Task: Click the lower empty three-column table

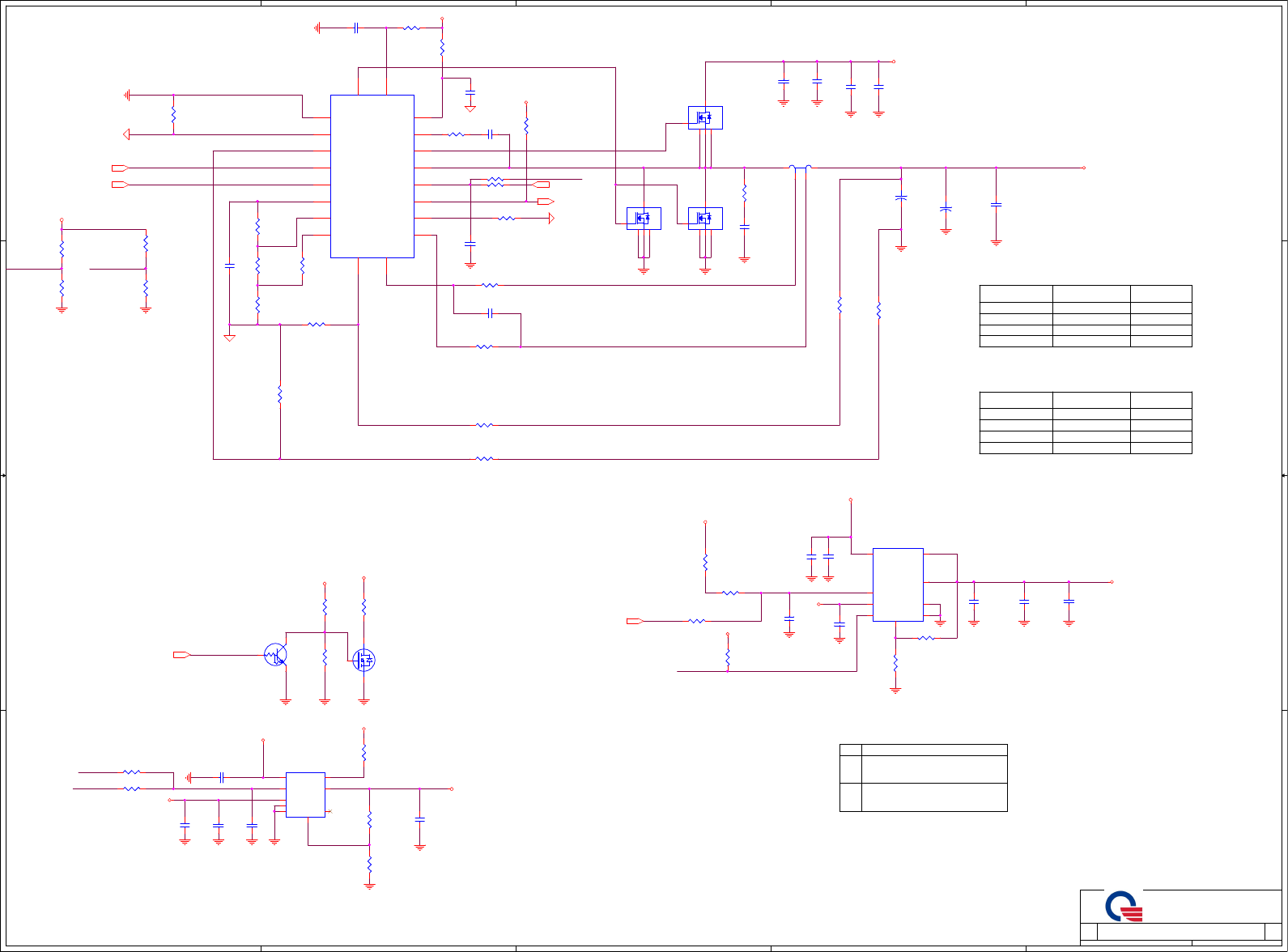Action: click(1086, 423)
